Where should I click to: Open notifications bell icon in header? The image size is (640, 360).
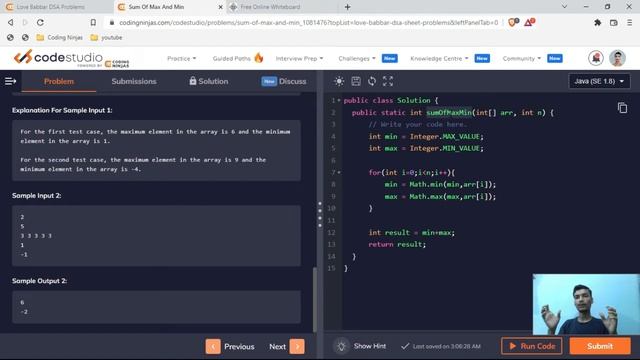[x=596, y=58]
